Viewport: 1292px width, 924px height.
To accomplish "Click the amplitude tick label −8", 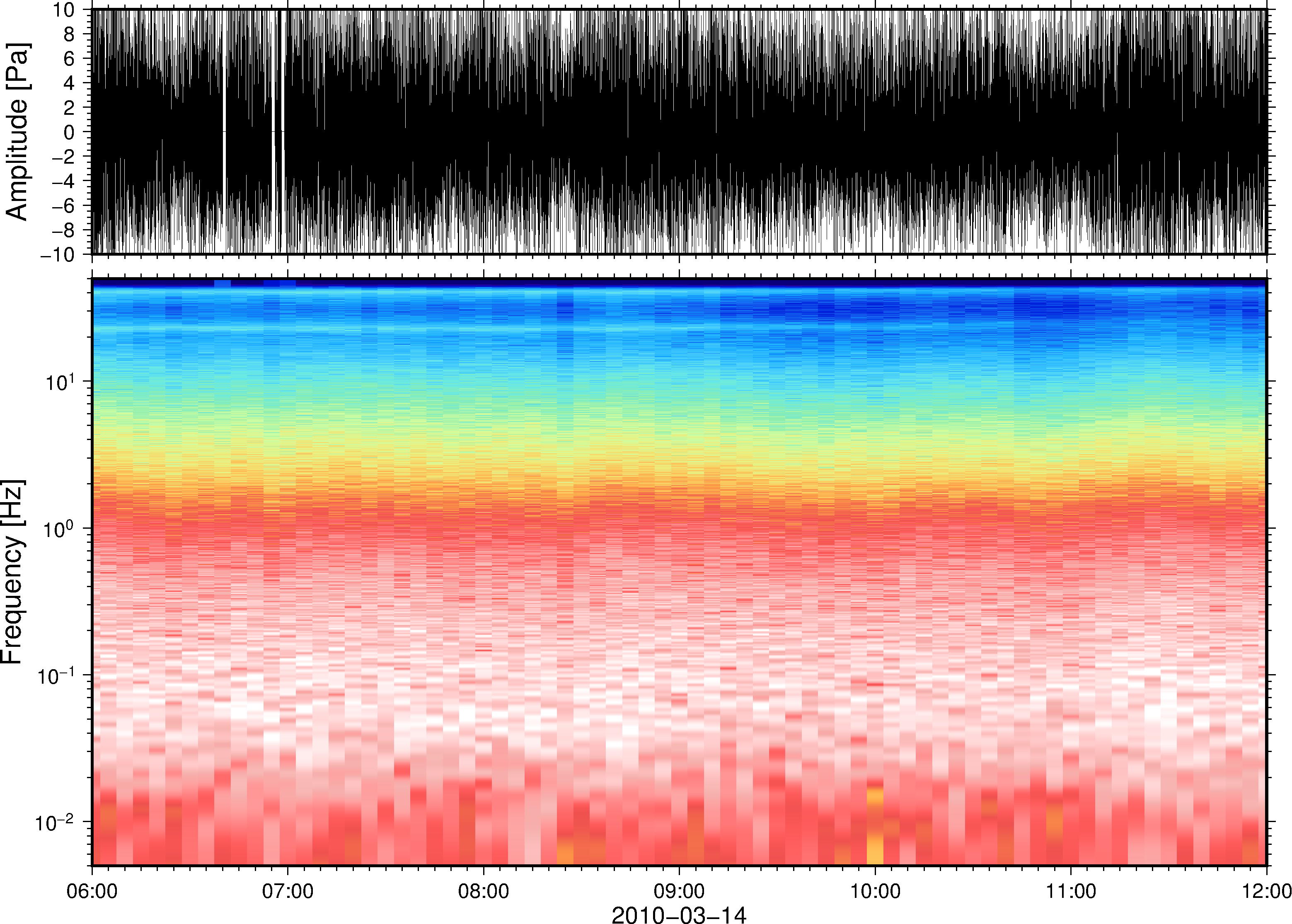I will (63, 230).
